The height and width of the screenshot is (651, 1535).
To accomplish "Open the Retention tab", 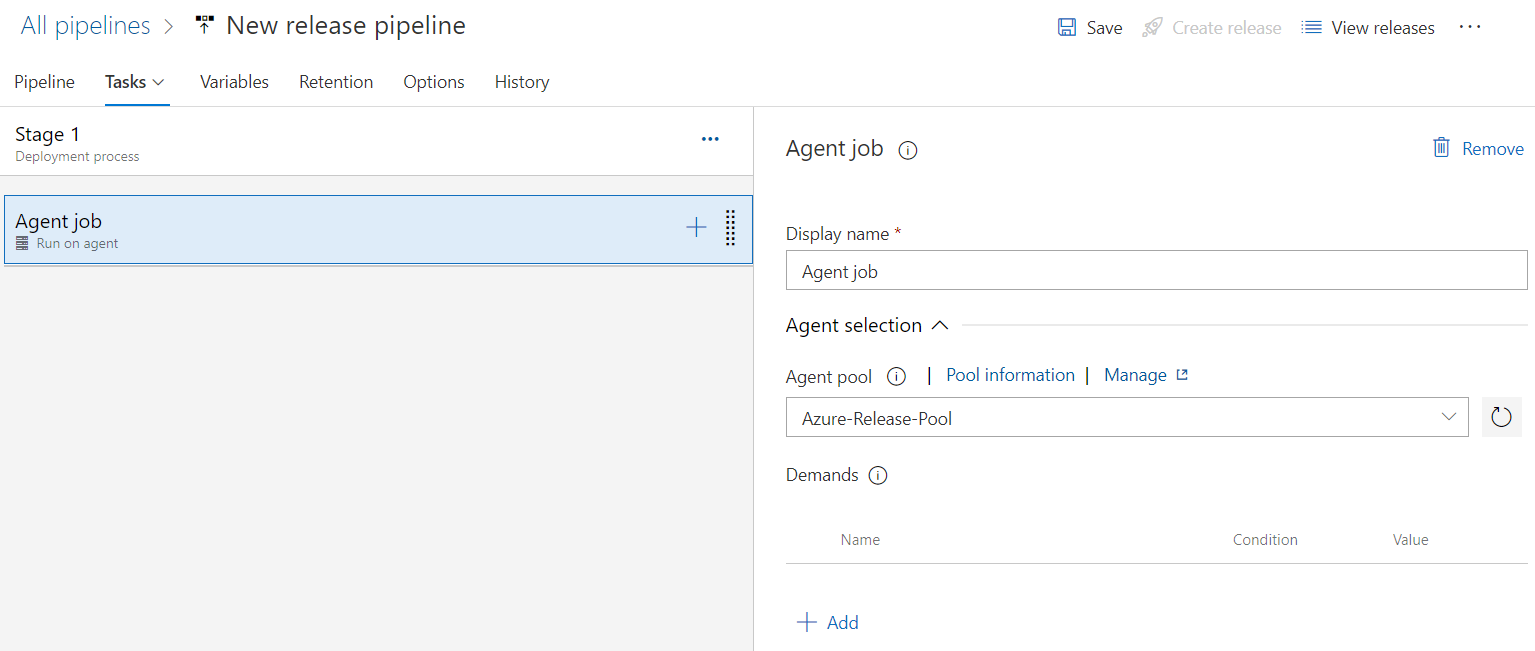I will click(336, 82).
